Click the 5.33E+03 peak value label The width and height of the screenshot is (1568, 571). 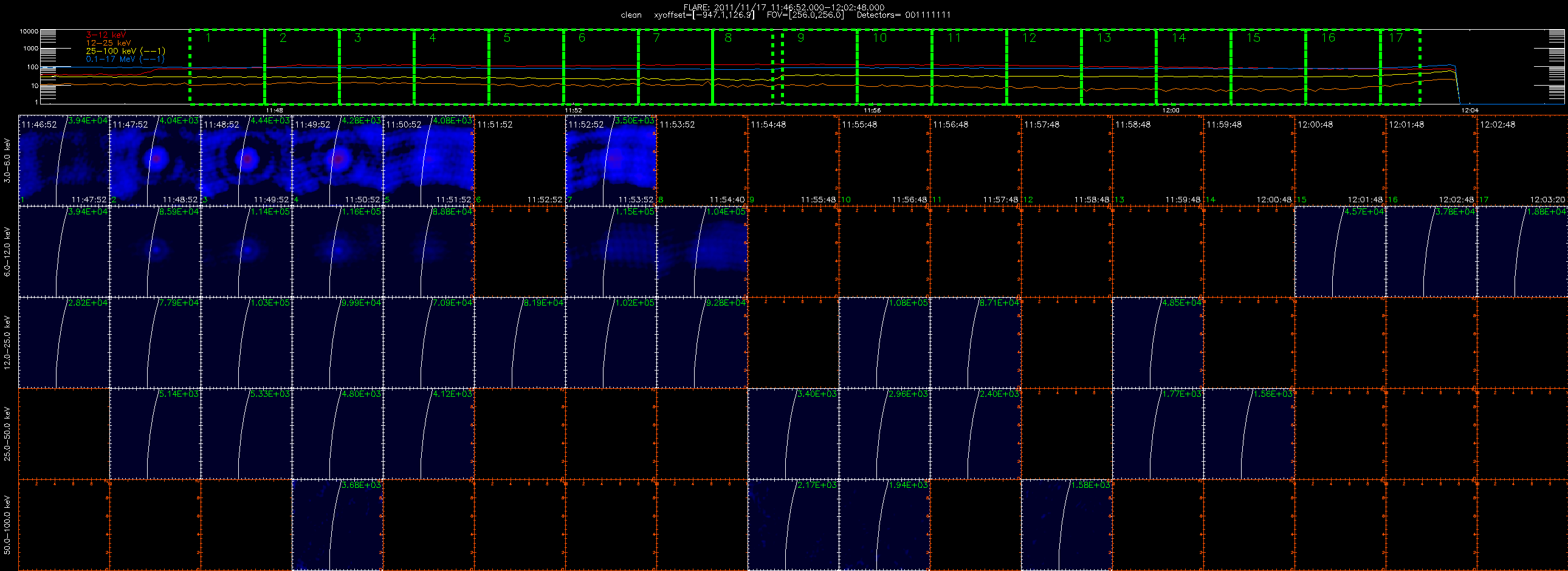[x=270, y=394]
